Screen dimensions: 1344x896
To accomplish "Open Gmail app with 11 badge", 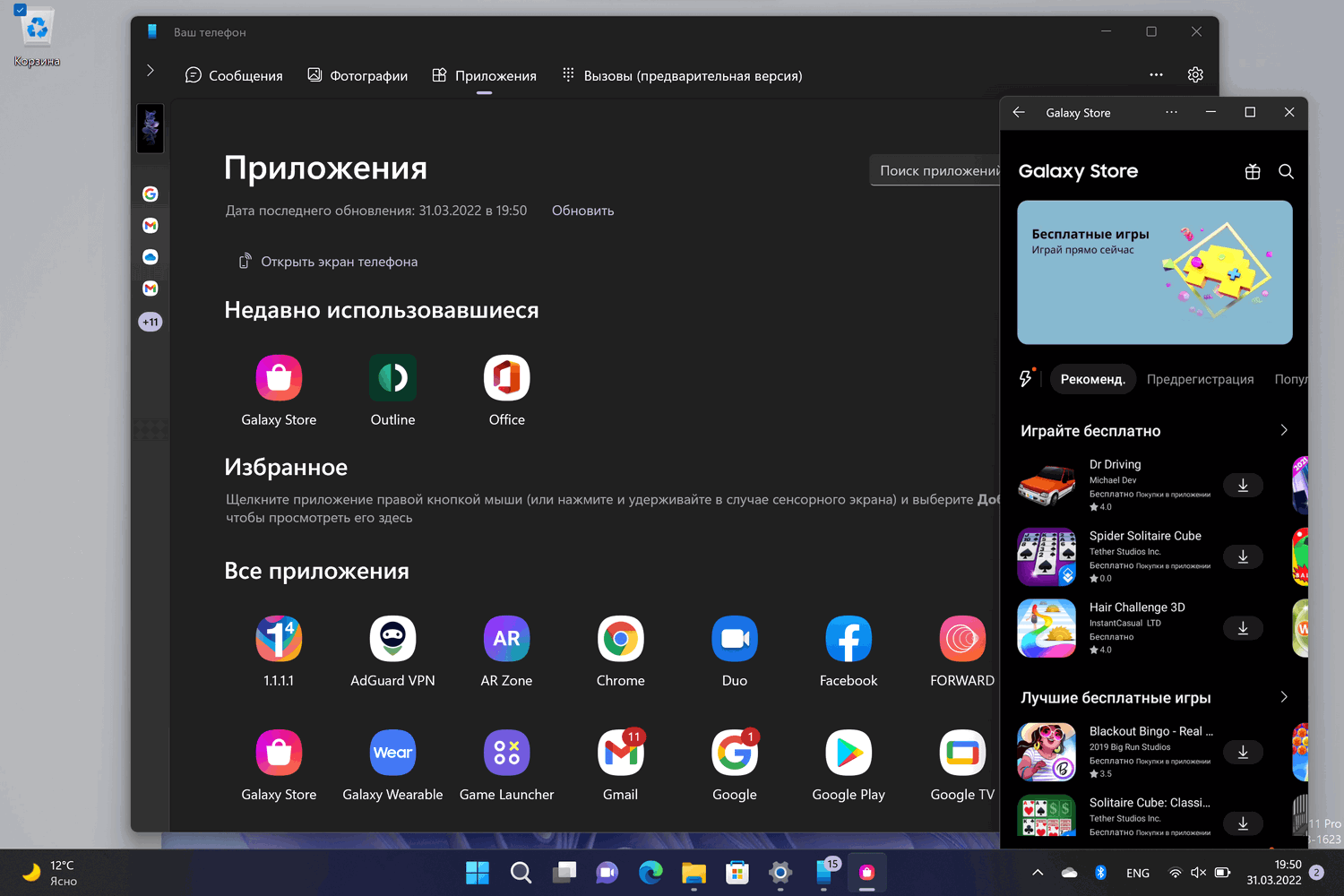I will [621, 753].
